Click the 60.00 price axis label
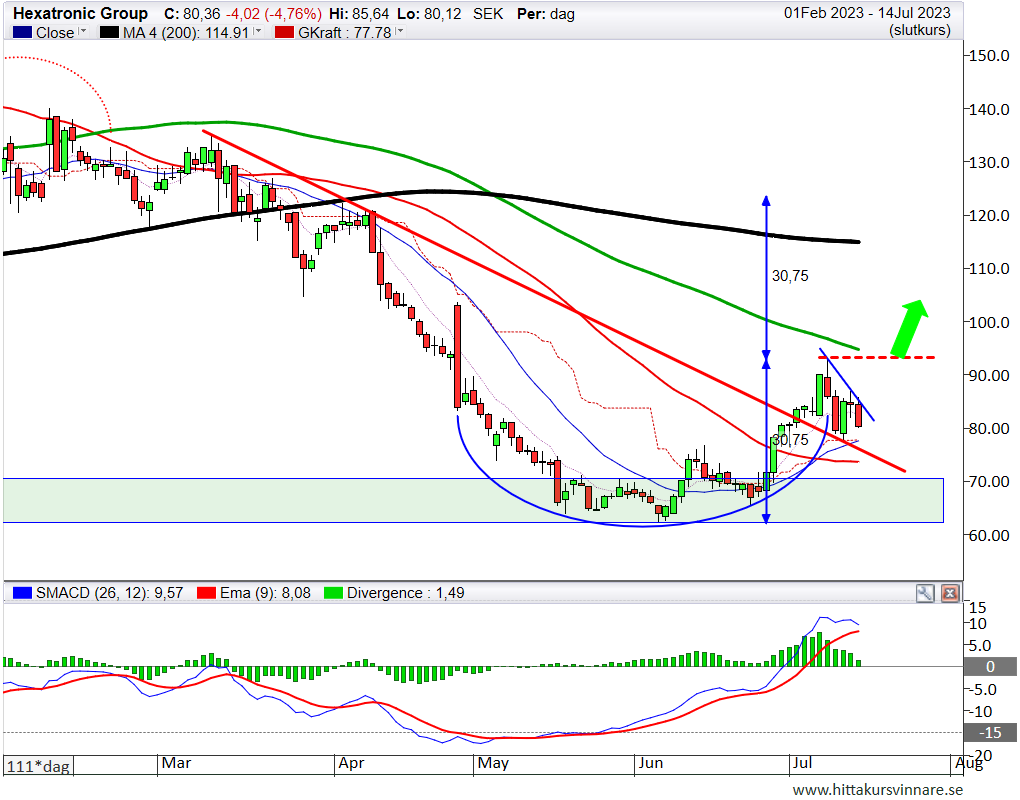This screenshot has width=1020, height=800. (989, 535)
